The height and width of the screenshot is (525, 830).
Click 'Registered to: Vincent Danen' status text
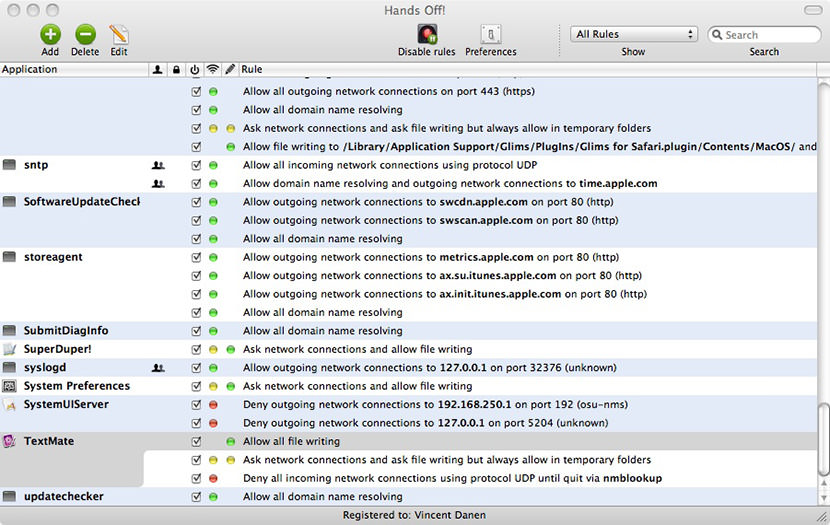pyautogui.click(x=414, y=515)
